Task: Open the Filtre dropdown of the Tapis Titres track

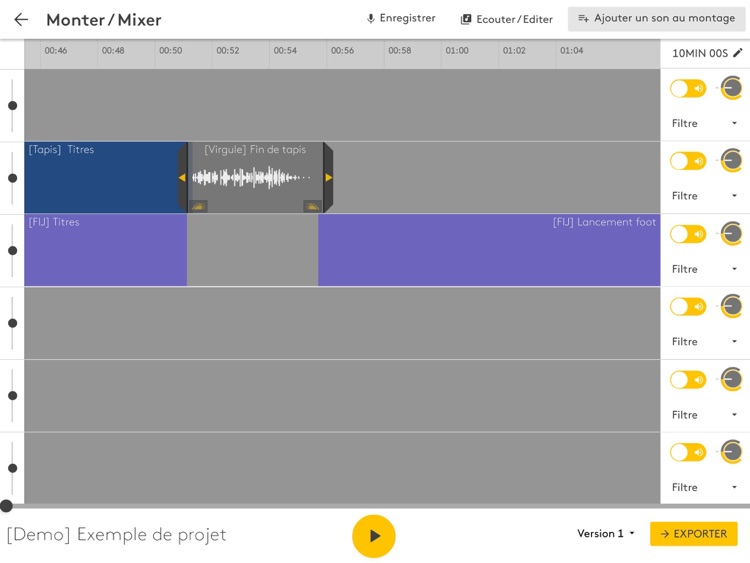Action: click(x=705, y=196)
